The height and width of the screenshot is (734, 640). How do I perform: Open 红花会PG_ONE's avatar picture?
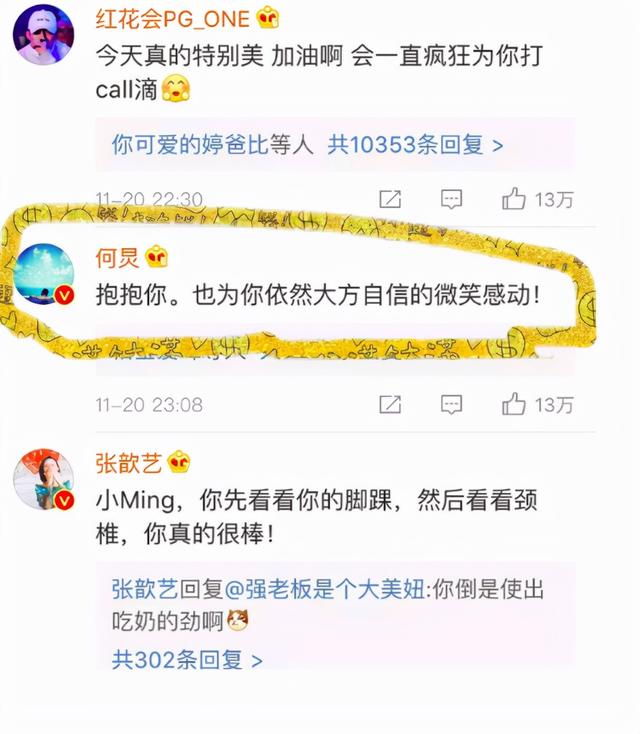pos(43,35)
